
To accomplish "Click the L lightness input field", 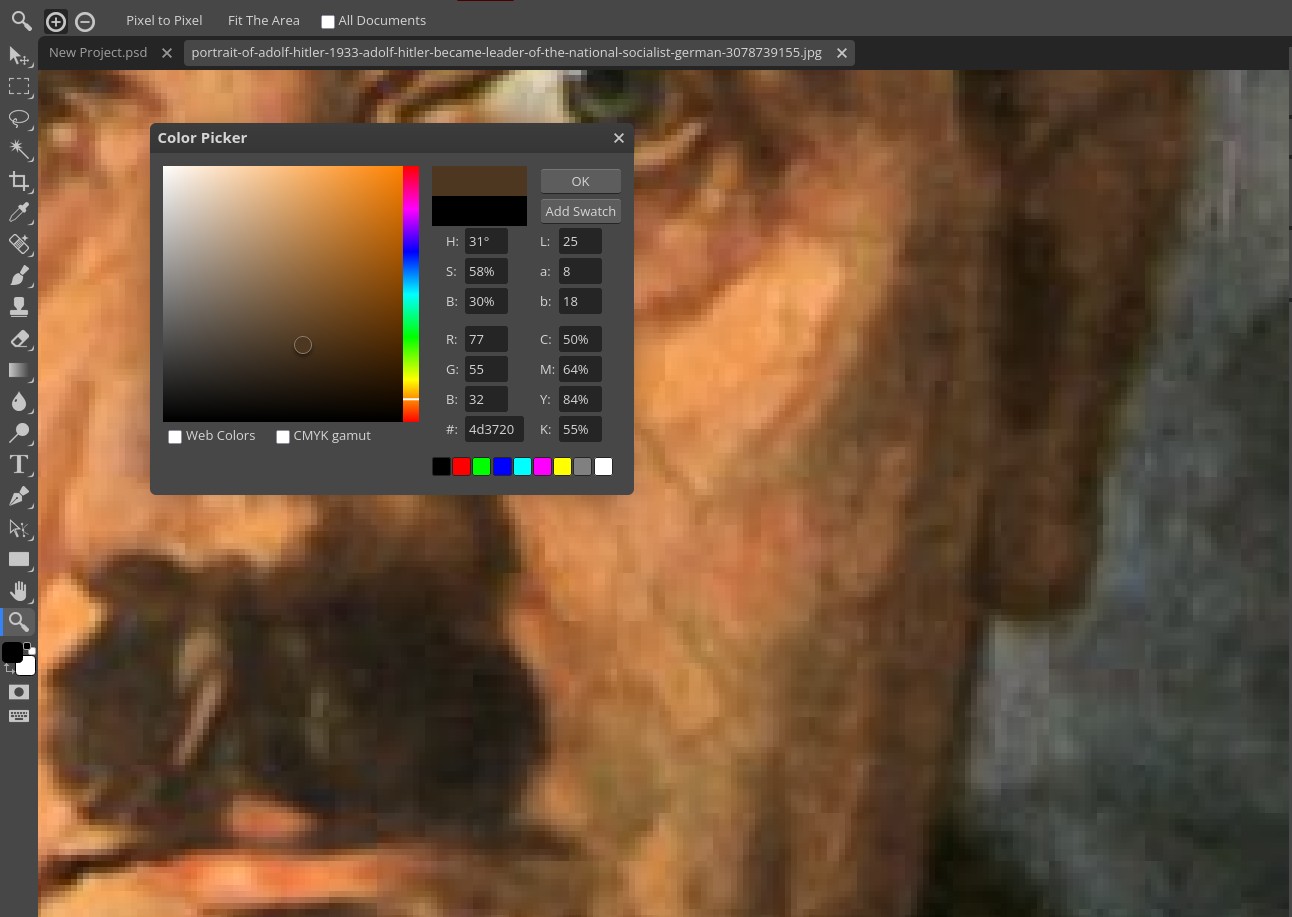I will click(580, 241).
